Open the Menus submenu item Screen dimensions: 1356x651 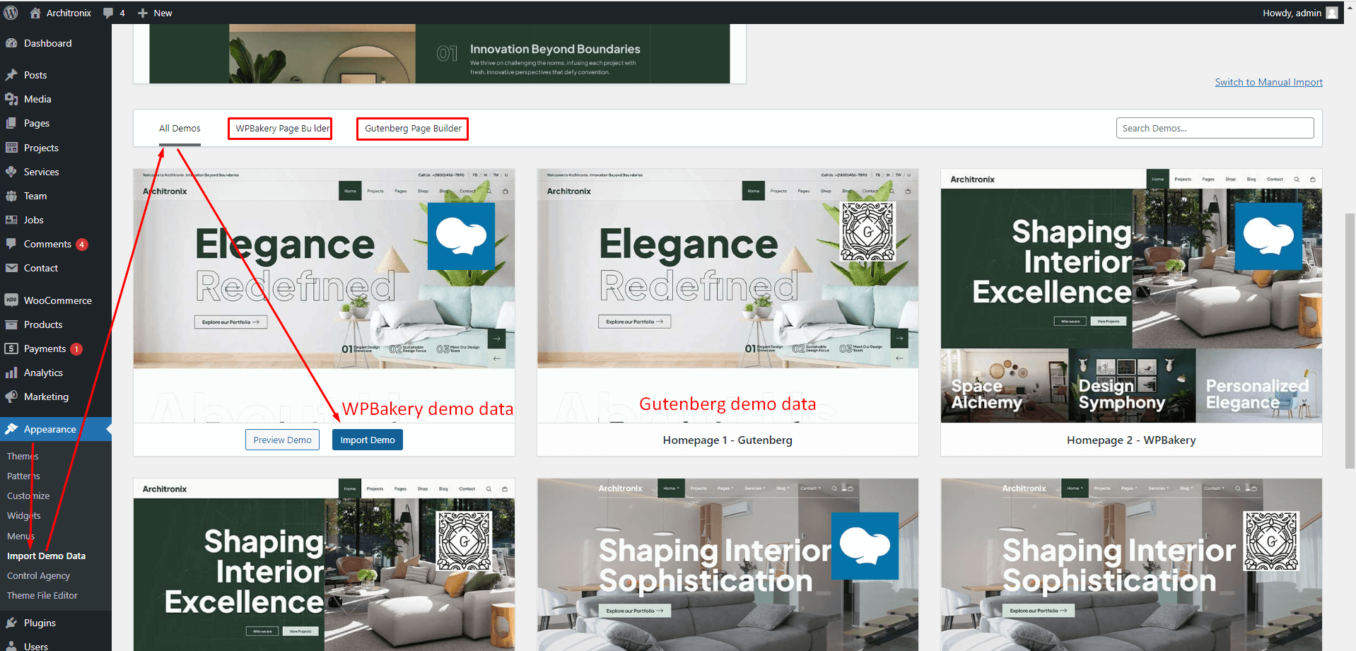coord(21,536)
